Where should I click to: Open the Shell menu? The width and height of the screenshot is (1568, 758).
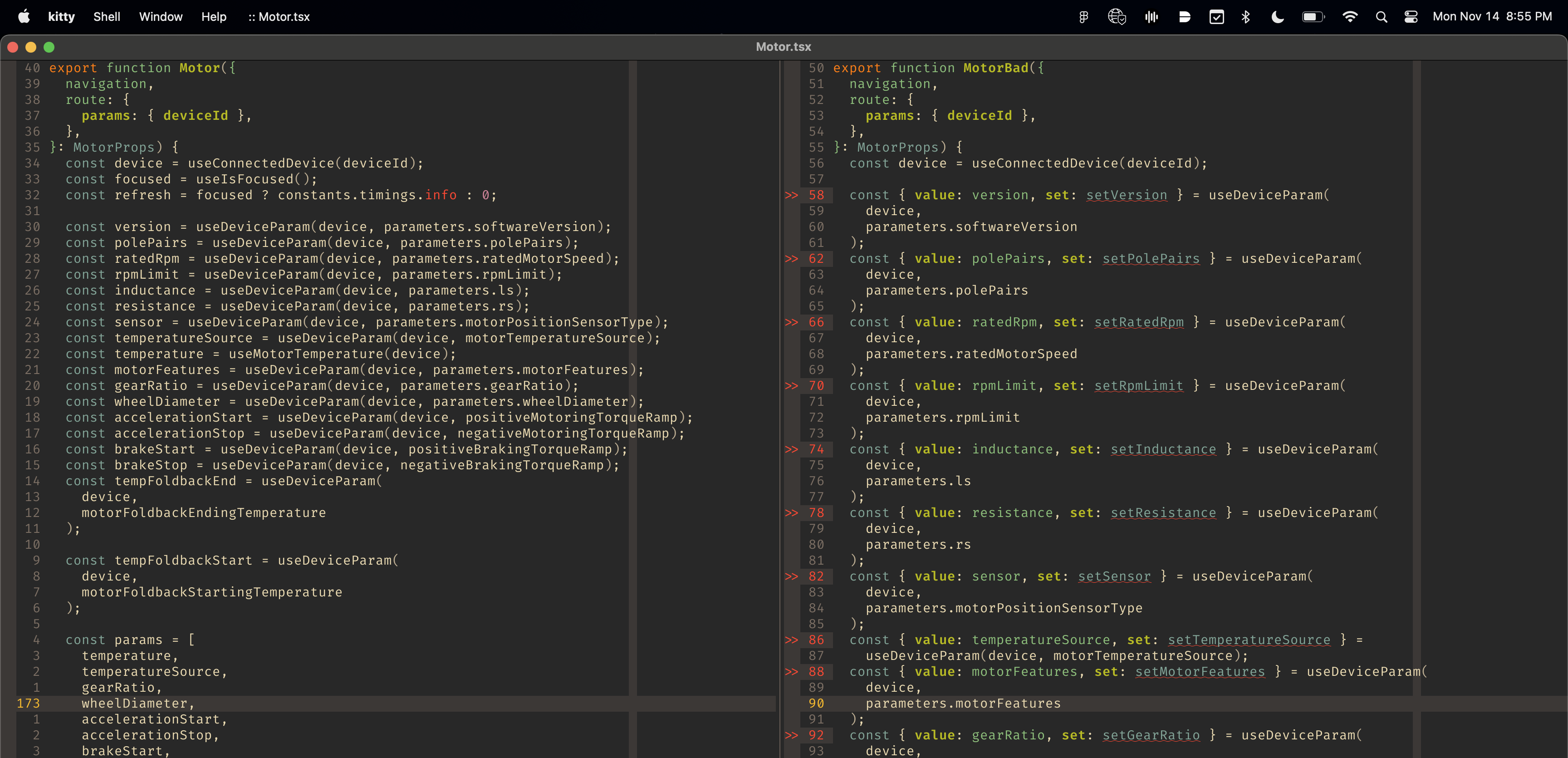pyautogui.click(x=107, y=16)
